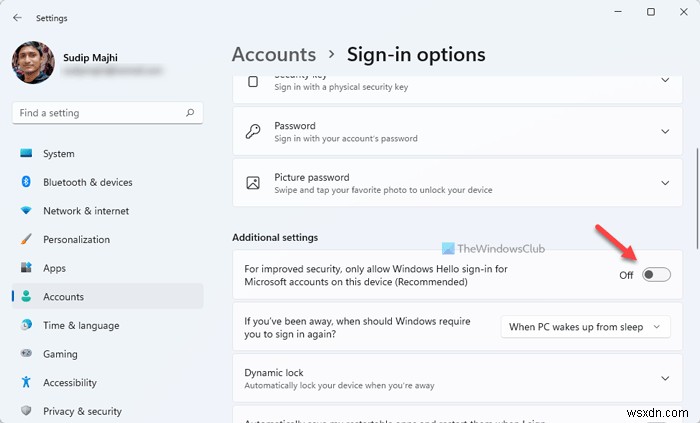Minimize the Settings window
This screenshot has height=423, width=700.
pos(618,12)
